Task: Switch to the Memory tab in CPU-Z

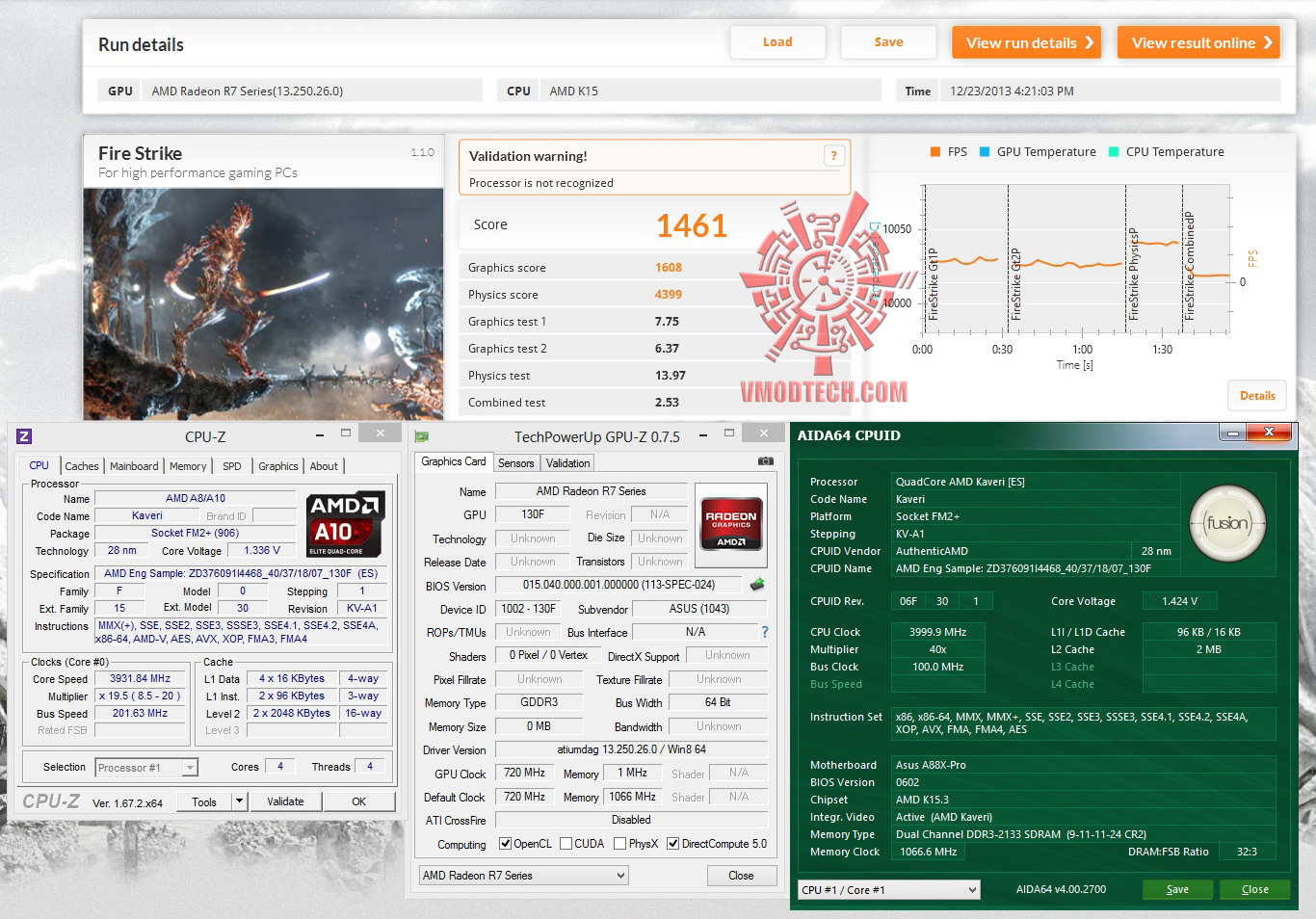Action: coord(188,466)
